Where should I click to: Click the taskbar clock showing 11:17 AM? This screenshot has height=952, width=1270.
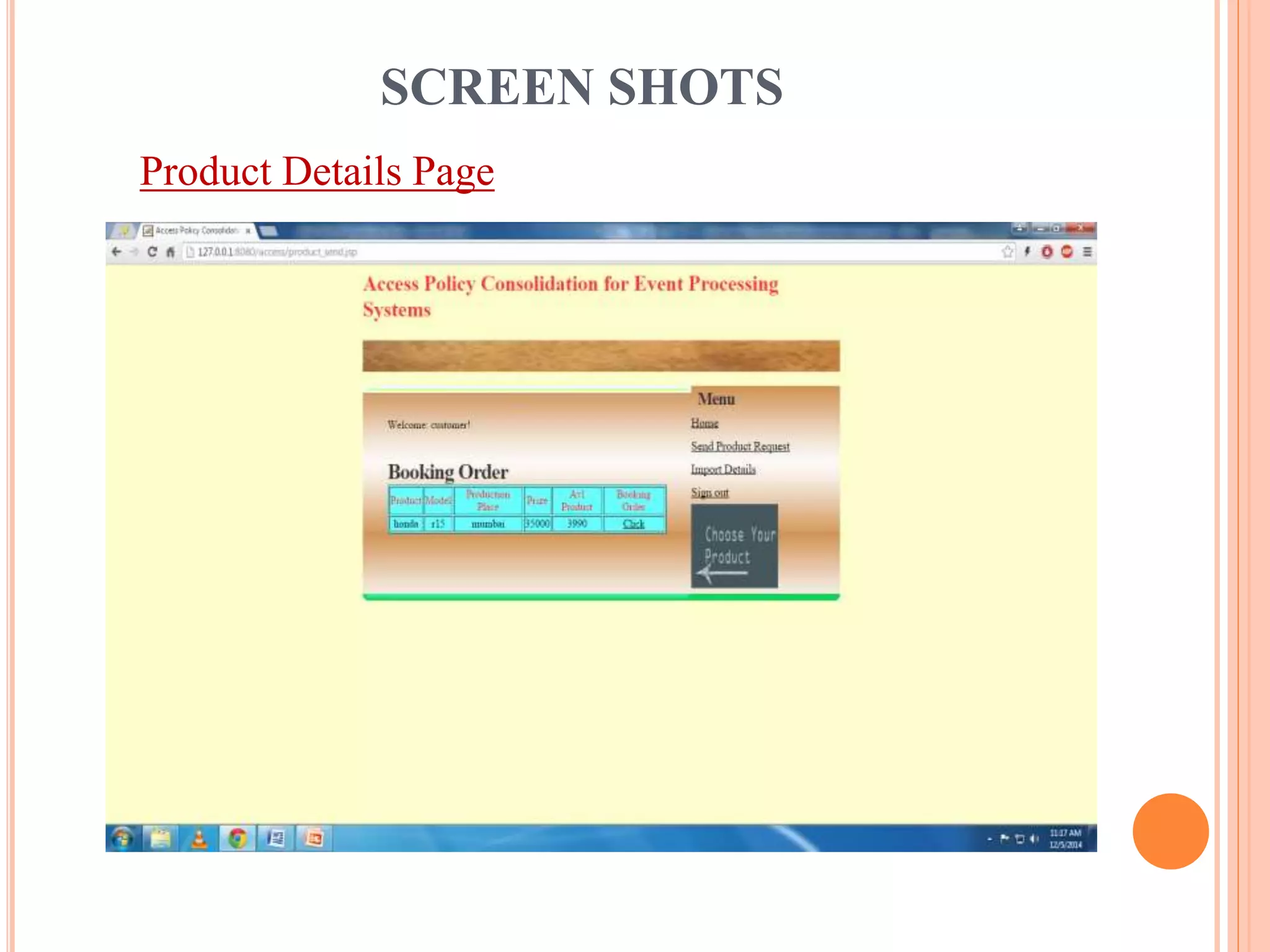point(1065,839)
